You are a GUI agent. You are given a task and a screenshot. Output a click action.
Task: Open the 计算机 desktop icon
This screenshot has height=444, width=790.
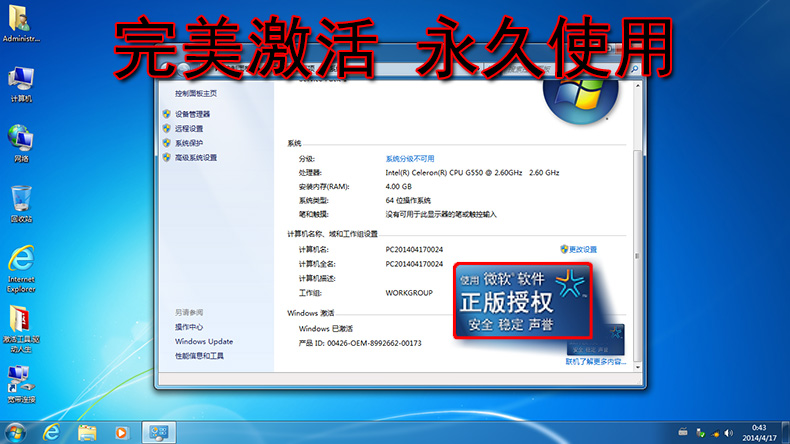(20, 80)
